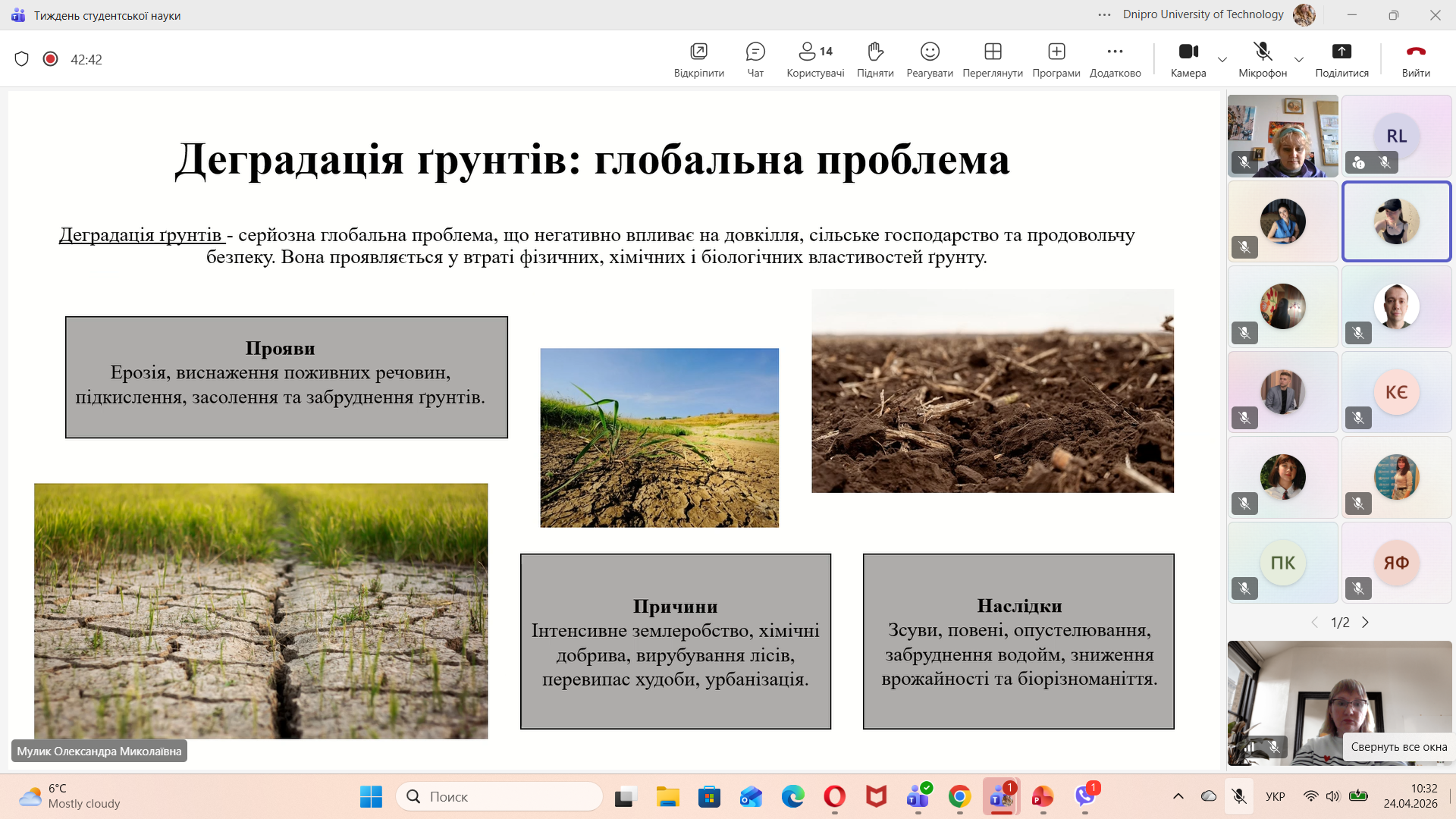Unmute the Microphone
This screenshot has width=1456, height=819.
pyautogui.click(x=1262, y=59)
